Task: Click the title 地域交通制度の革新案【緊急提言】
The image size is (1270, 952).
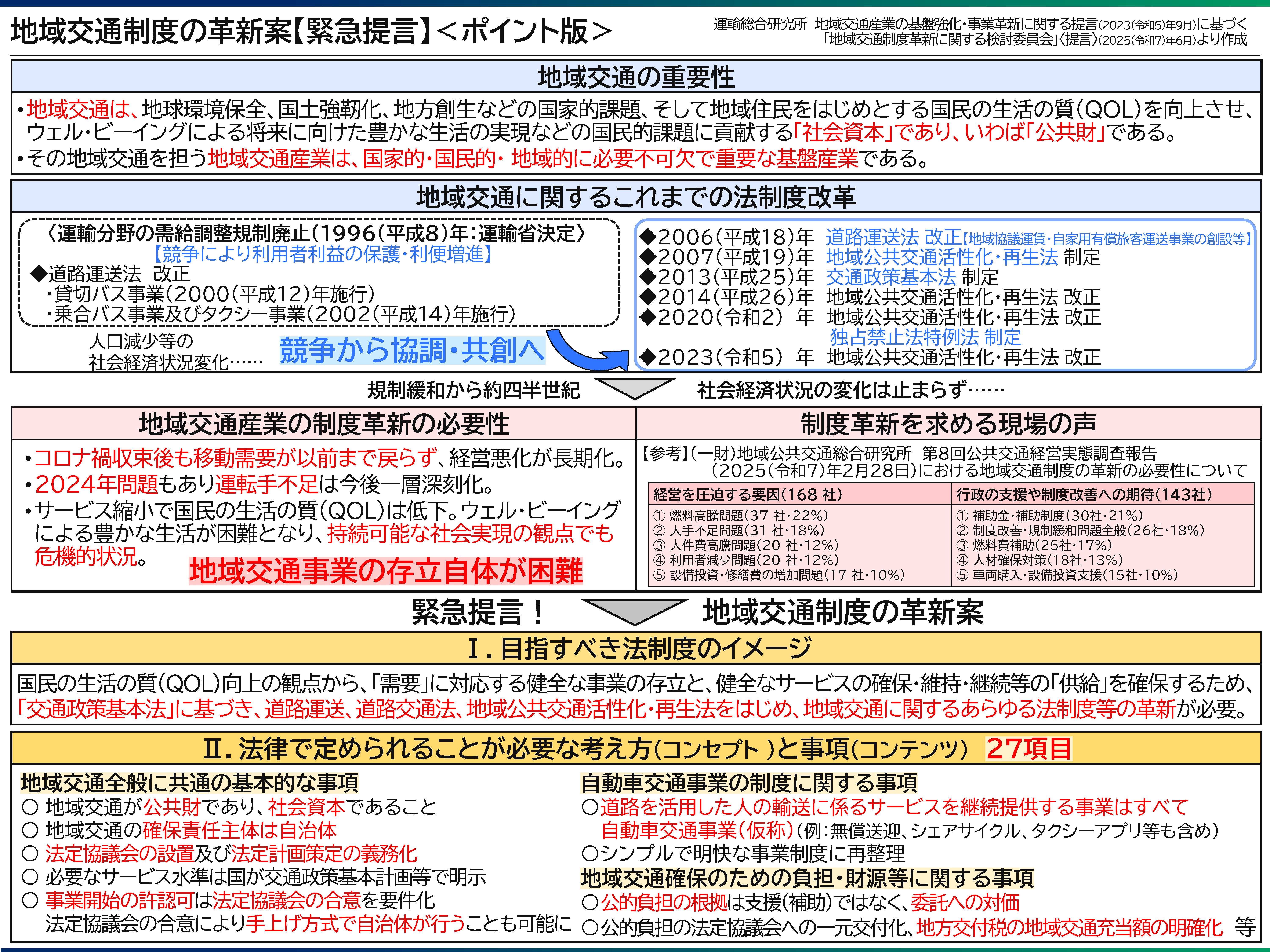Action: coord(221,32)
